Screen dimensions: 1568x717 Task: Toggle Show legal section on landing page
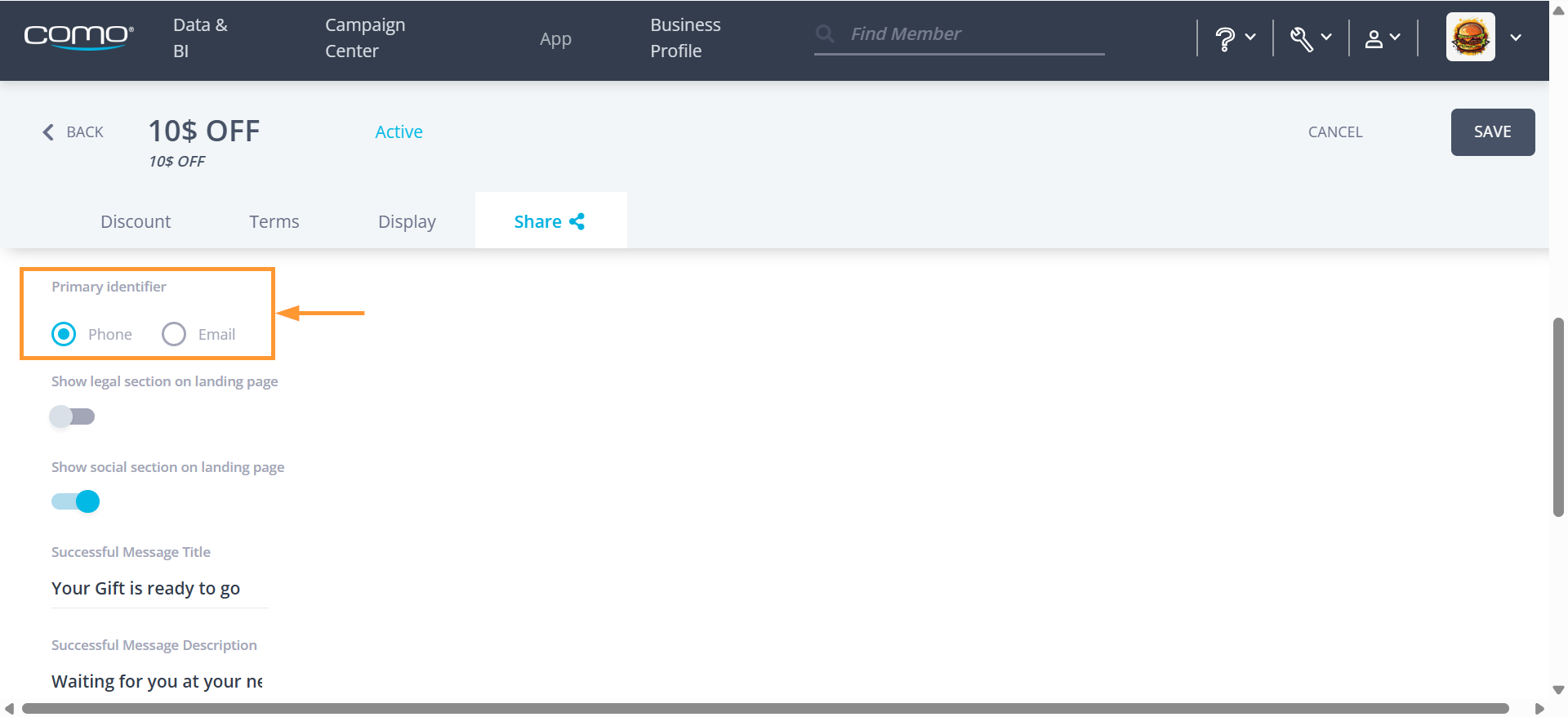pyautogui.click(x=73, y=416)
